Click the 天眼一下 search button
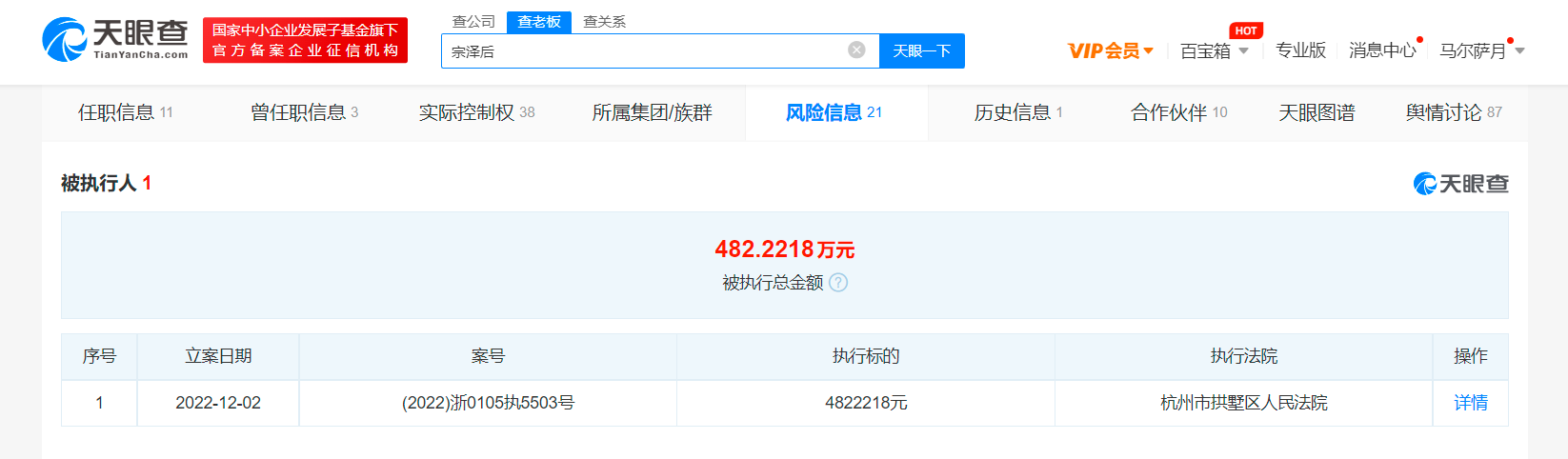1568x459 pixels. click(x=922, y=50)
